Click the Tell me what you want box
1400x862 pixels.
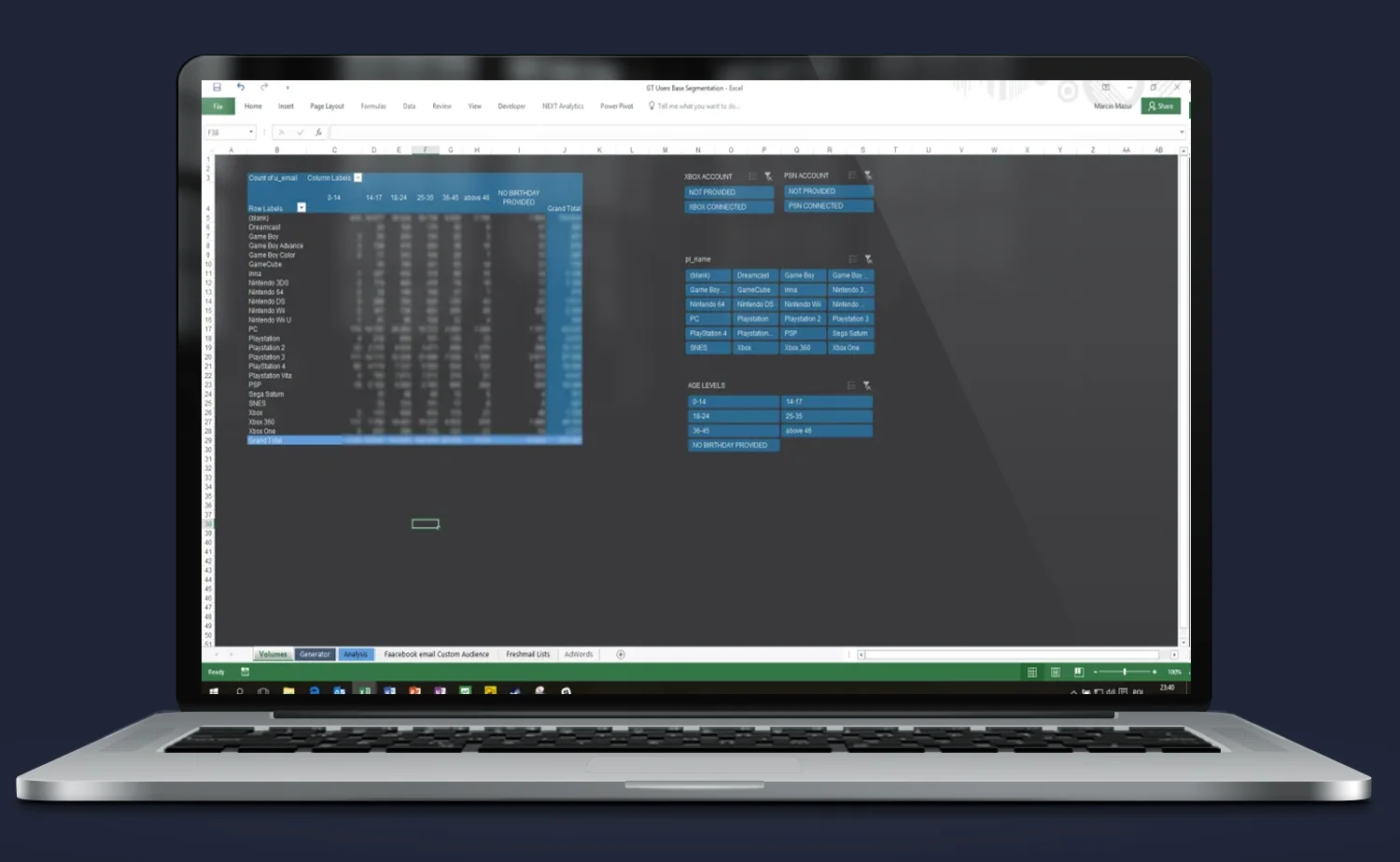pyautogui.click(x=694, y=106)
